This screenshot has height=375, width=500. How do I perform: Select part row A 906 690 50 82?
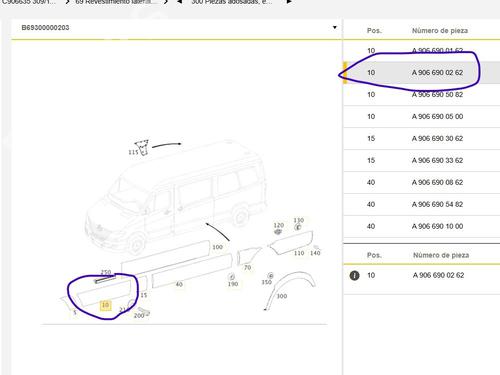click(x=422, y=94)
